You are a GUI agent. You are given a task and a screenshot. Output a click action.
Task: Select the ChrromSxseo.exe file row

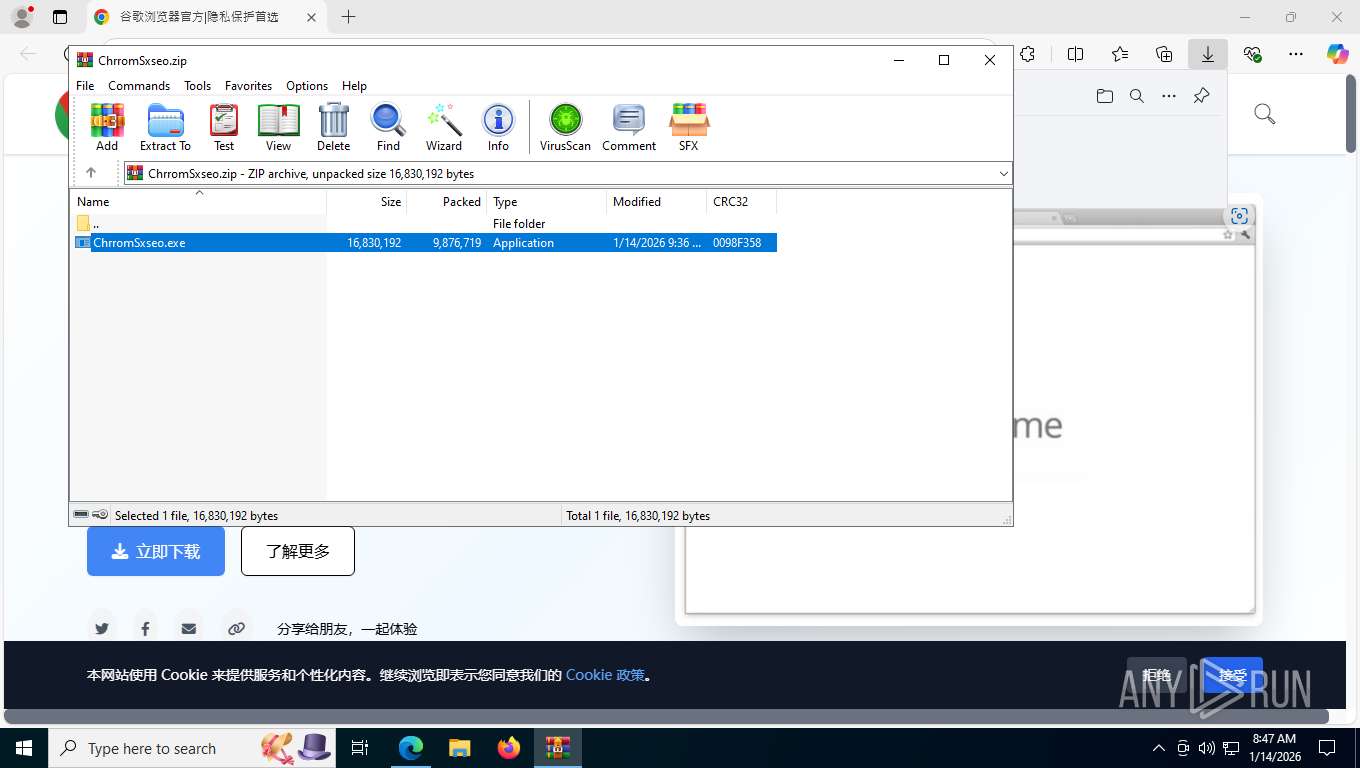(x=423, y=243)
